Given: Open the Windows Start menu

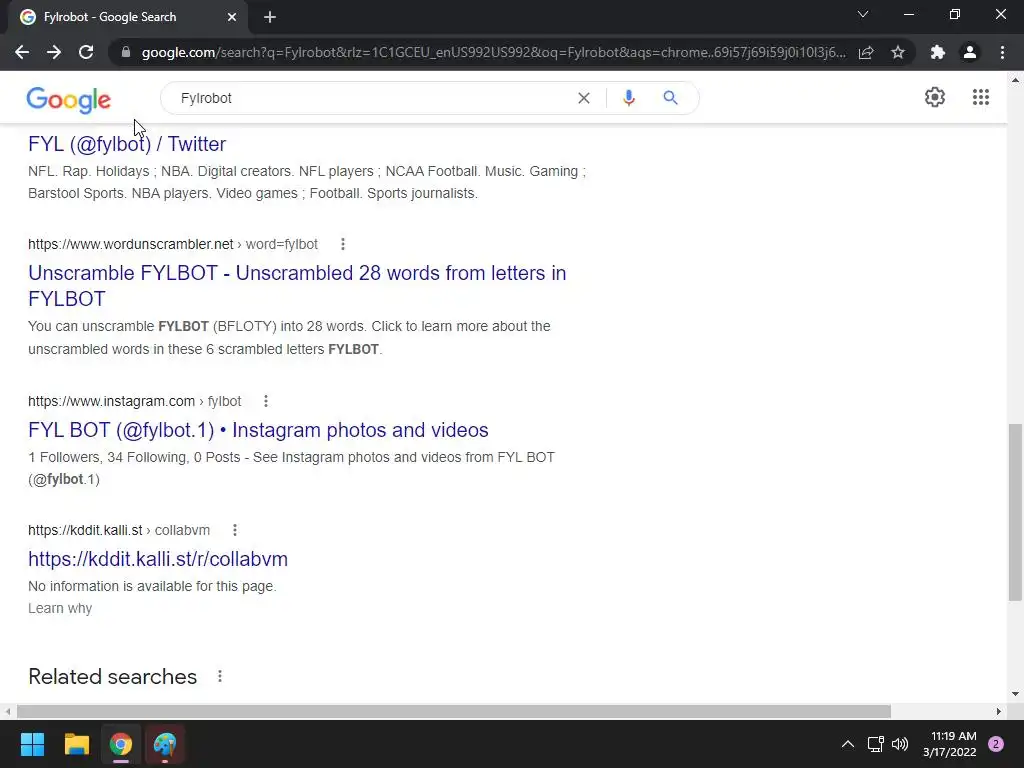Looking at the screenshot, I should click(x=32, y=744).
